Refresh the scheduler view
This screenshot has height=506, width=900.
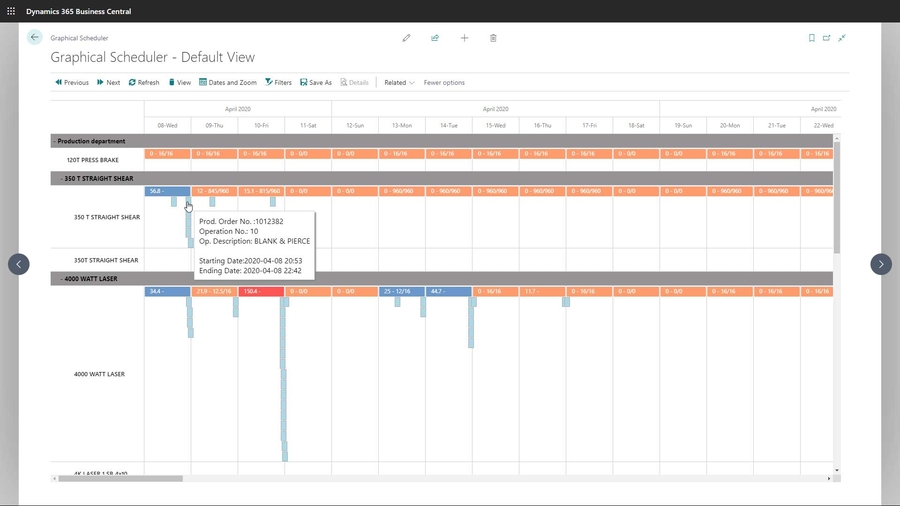(144, 83)
